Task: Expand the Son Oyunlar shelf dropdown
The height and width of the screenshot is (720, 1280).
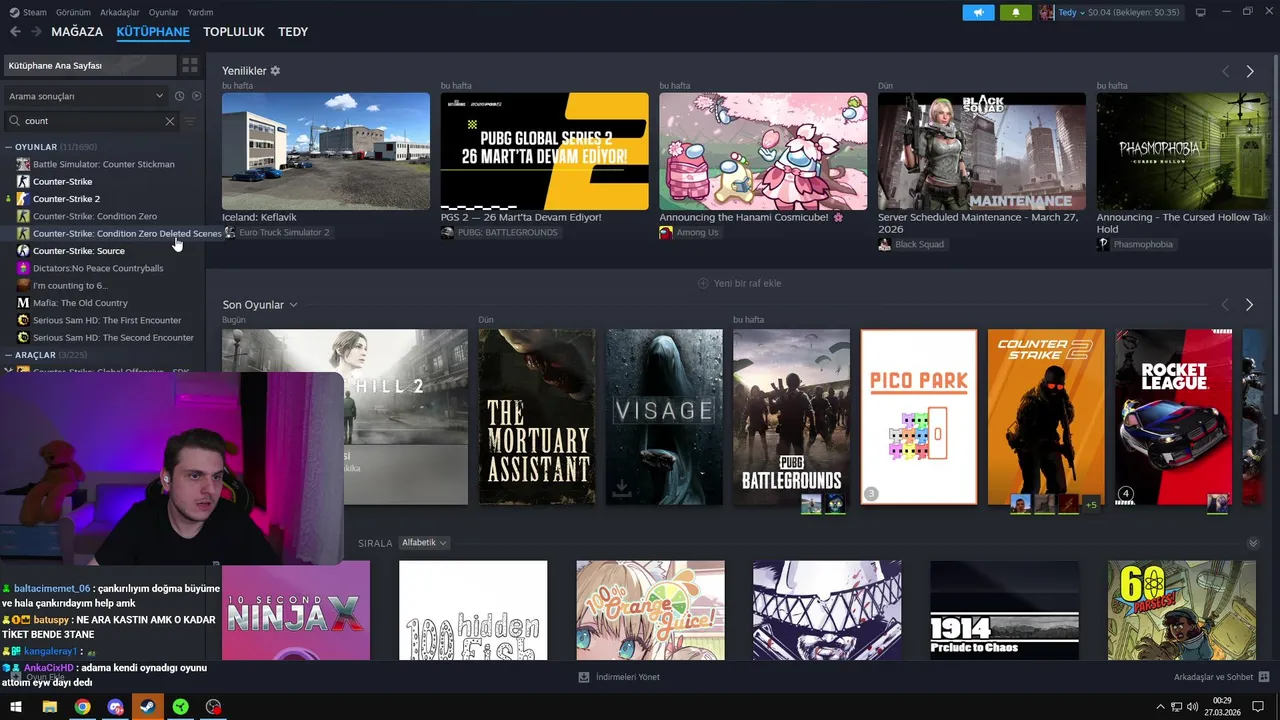Action: pyautogui.click(x=293, y=304)
